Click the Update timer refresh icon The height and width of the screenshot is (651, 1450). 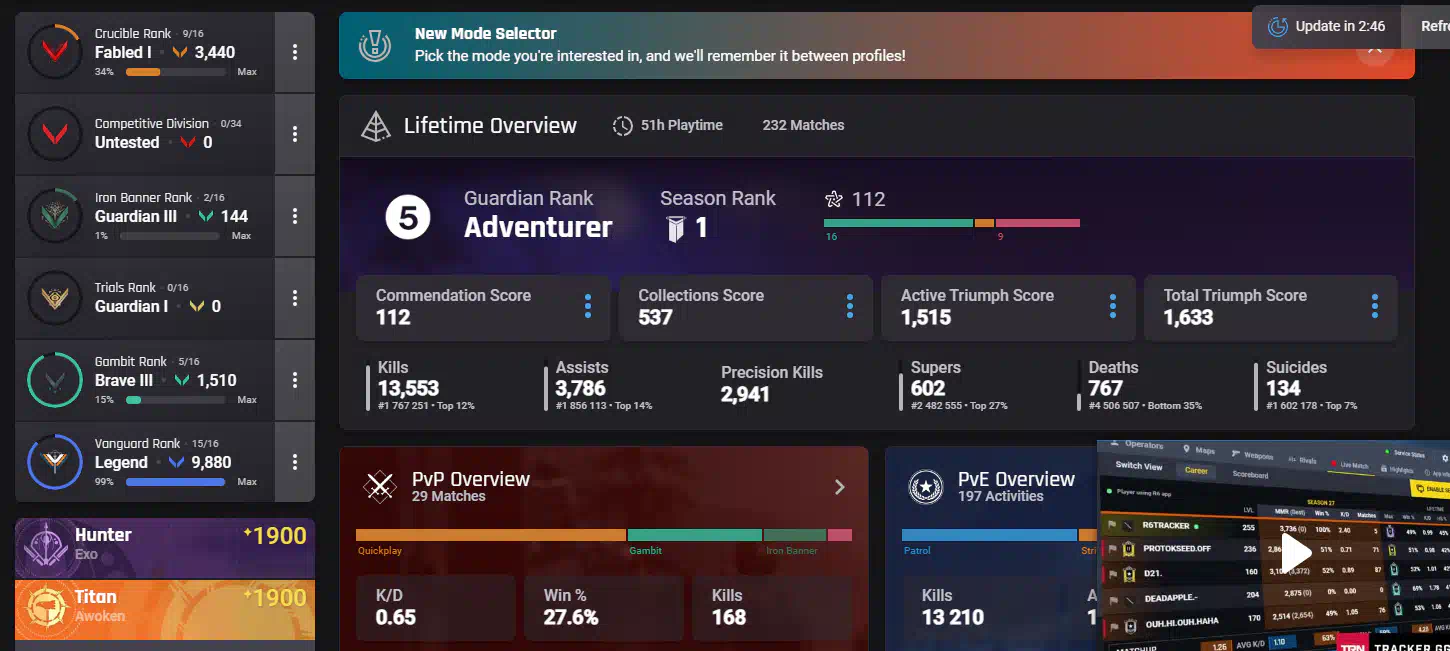[x=1278, y=27]
